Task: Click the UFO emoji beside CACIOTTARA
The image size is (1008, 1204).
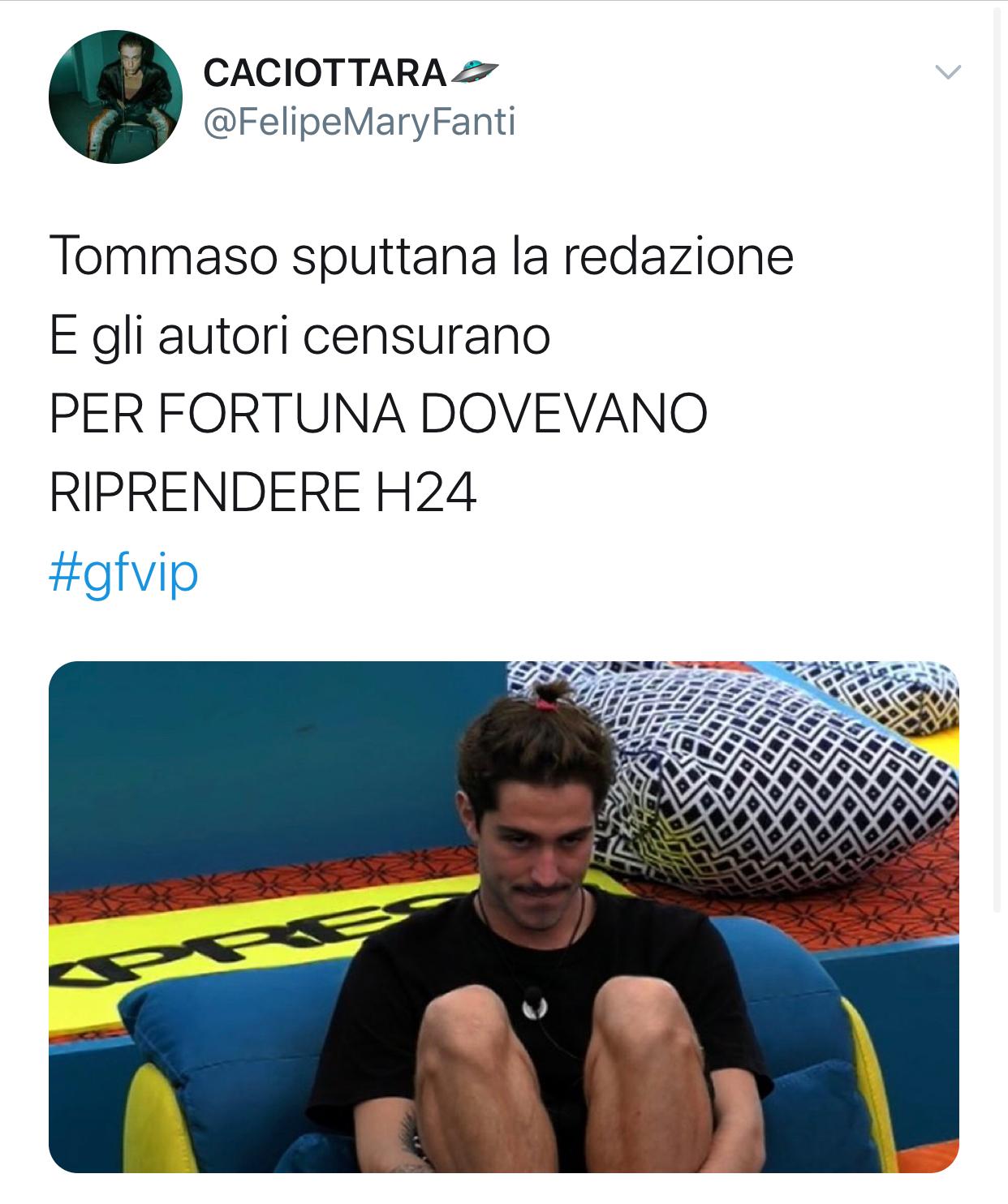Action: click(x=474, y=73)
